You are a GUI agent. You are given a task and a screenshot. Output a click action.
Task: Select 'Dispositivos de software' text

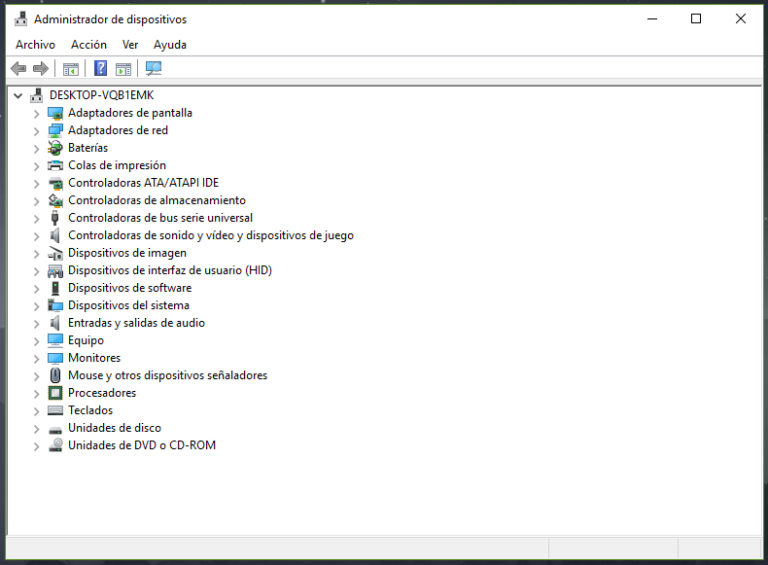(130, 288)
